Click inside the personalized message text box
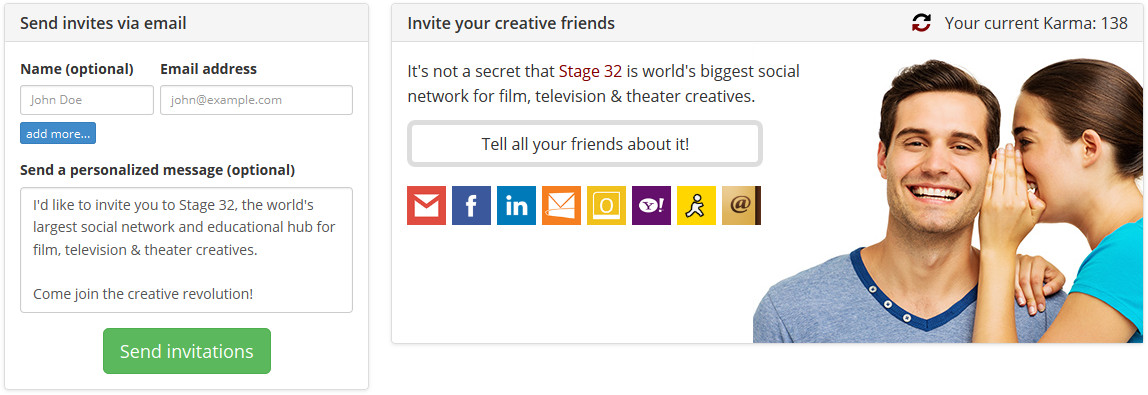Viewport: 1148px width, 395px height. tap(187, 250)
